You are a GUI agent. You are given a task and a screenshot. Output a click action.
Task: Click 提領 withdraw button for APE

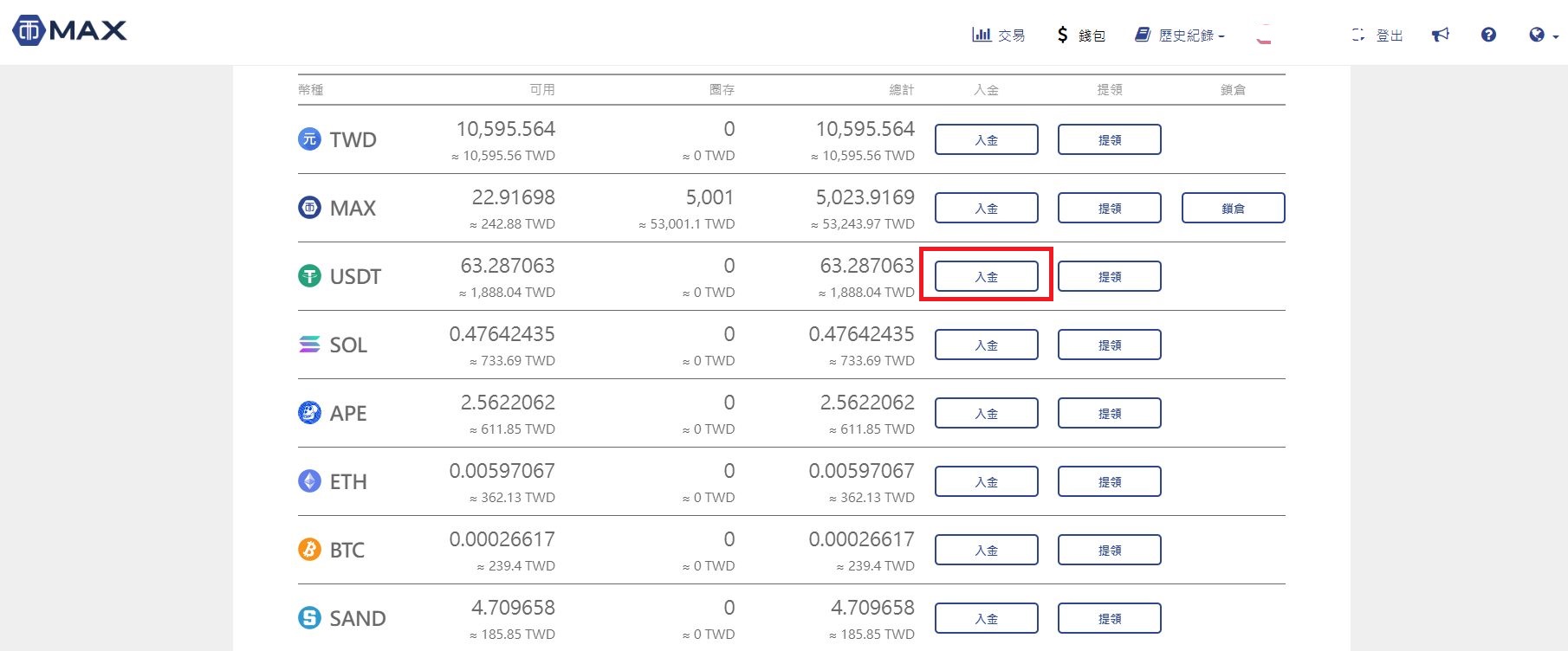(1110, 413)
